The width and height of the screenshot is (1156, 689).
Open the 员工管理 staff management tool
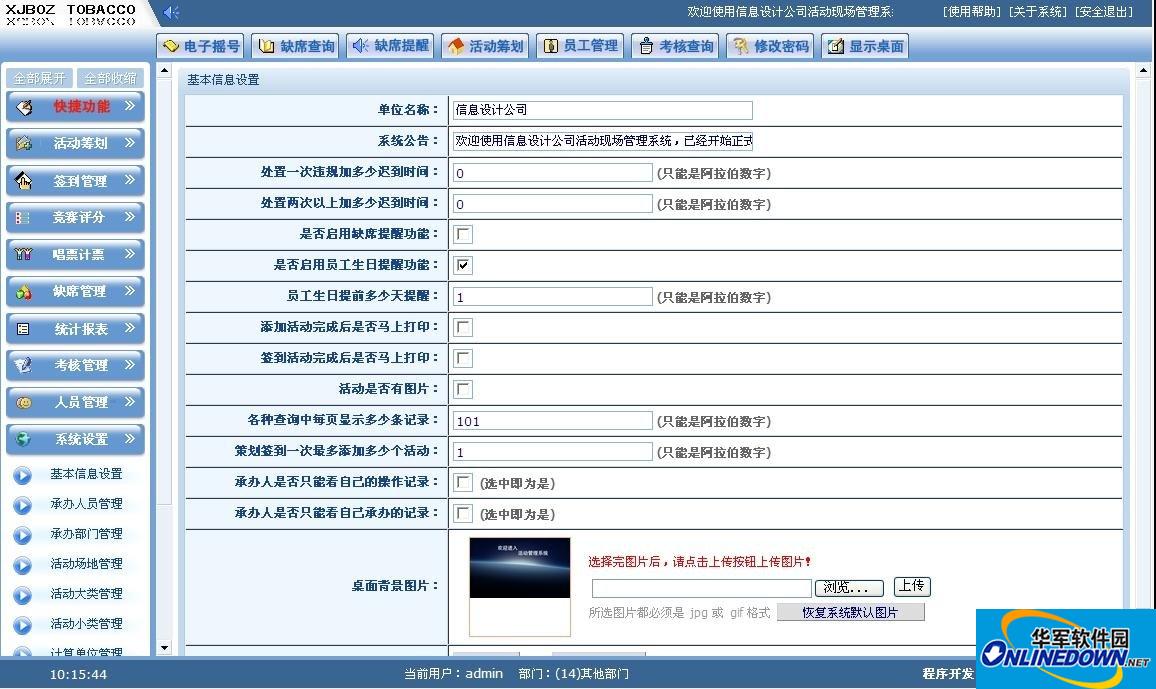pos(580,45)
